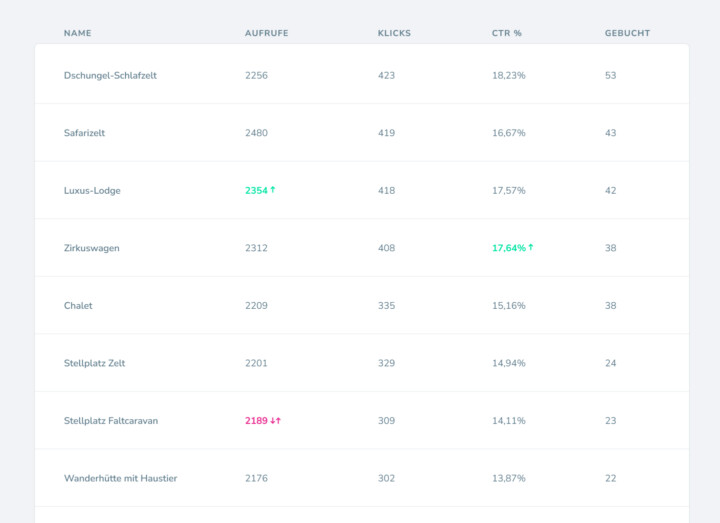Click the 2312 views value
The width and height of the screenshot is (720, 523).
coord(256,248)
